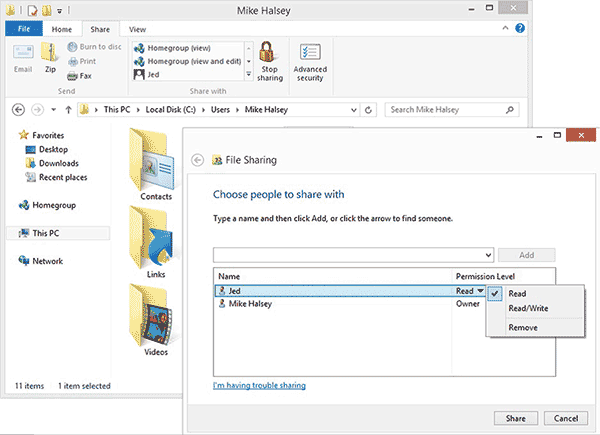Viewport: 600px width, 435px height.
Task: Click the File Sharing back arrow
Action: tap(197, 159)
